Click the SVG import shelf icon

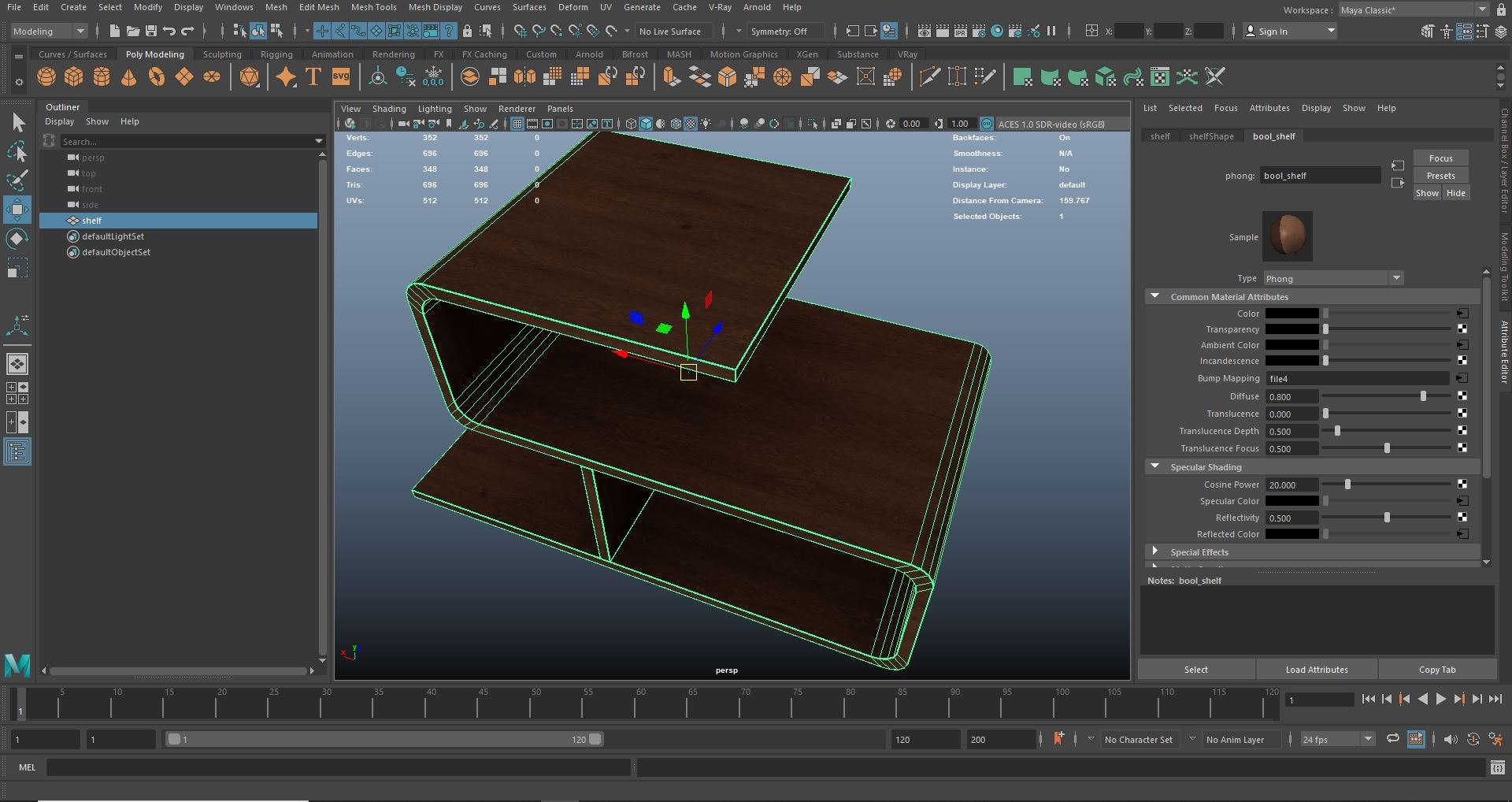point(341,76)
